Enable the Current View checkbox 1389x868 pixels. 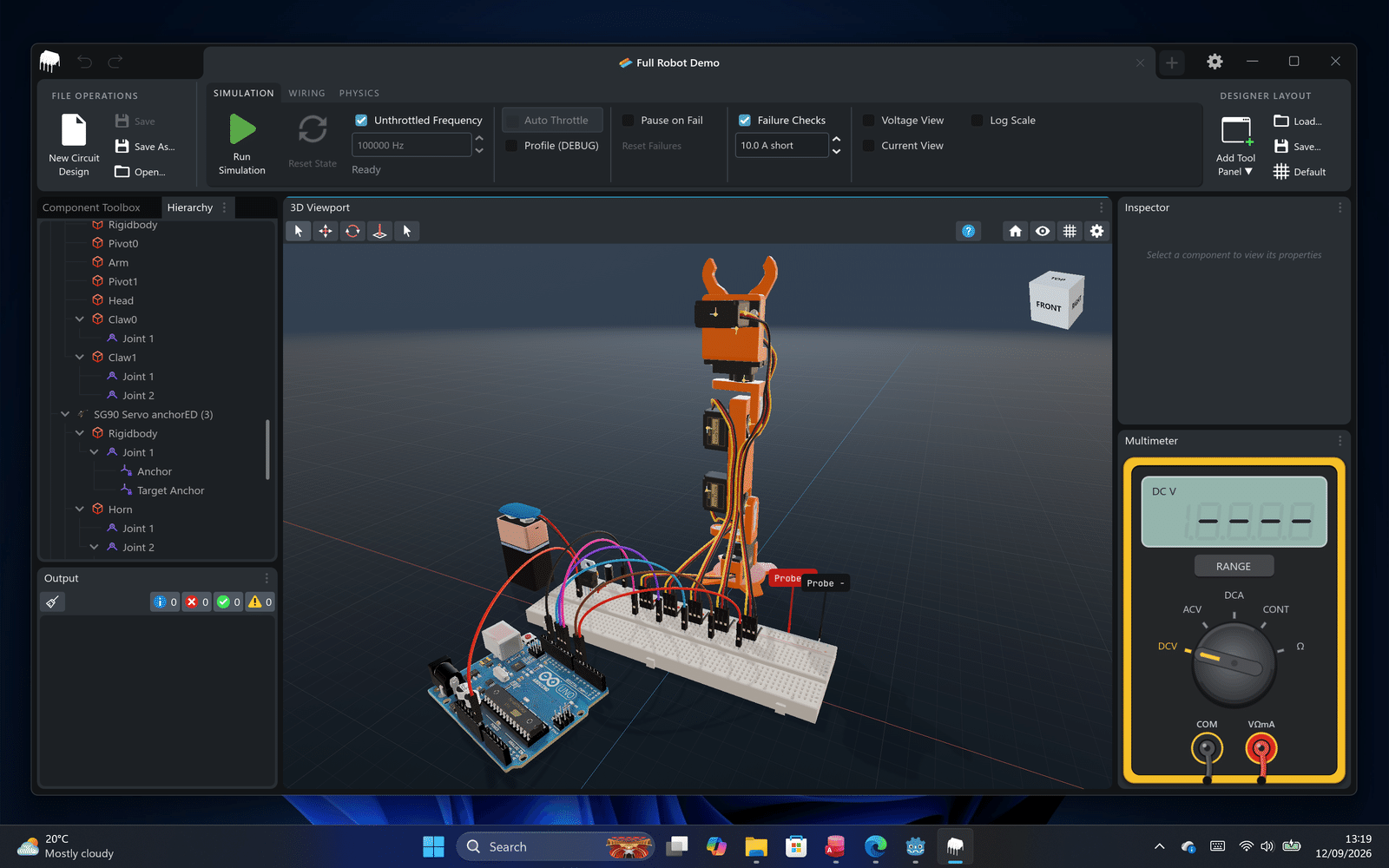coord(868,145)
